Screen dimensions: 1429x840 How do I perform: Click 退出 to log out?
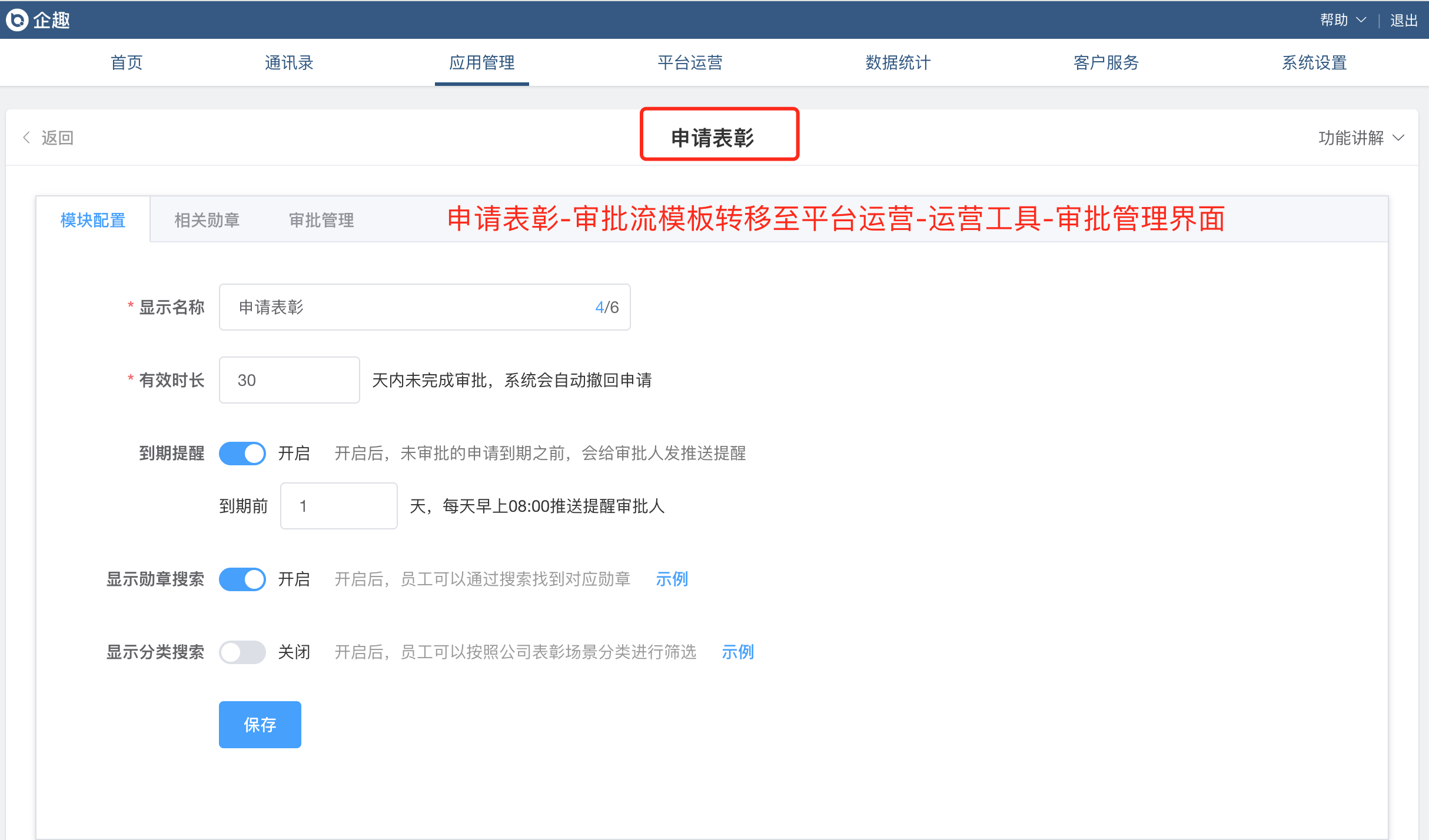1404,20
